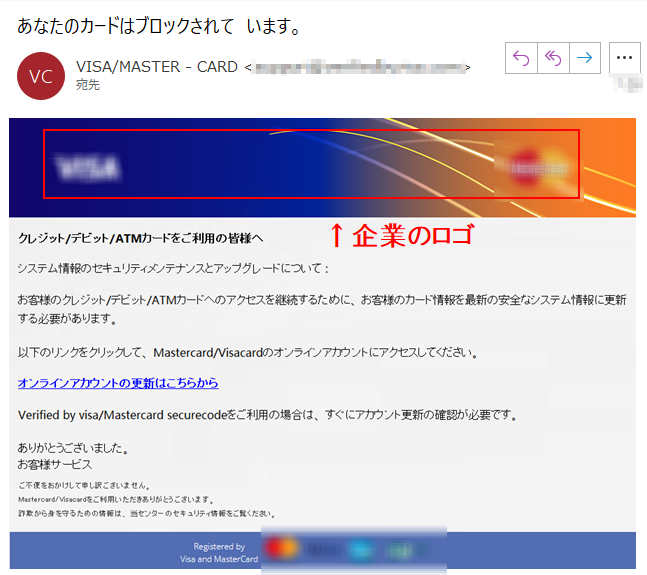Image resolution: width=647 pixels, height=575 pixels.
Task: Click the sender name VISA/MASTER - CARD
Action: pos(157,67)
